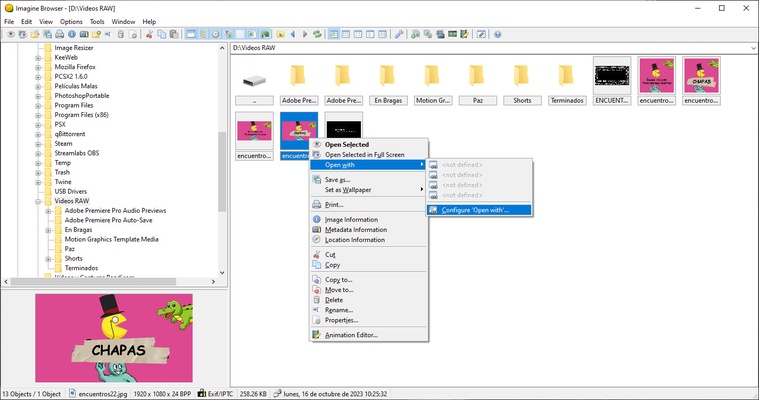Image resolution: width=759 pixels, height=400 pixels.
Task: Toggle the first highlighted panel-window toolbar button
Action: click(x=191, y=34)
